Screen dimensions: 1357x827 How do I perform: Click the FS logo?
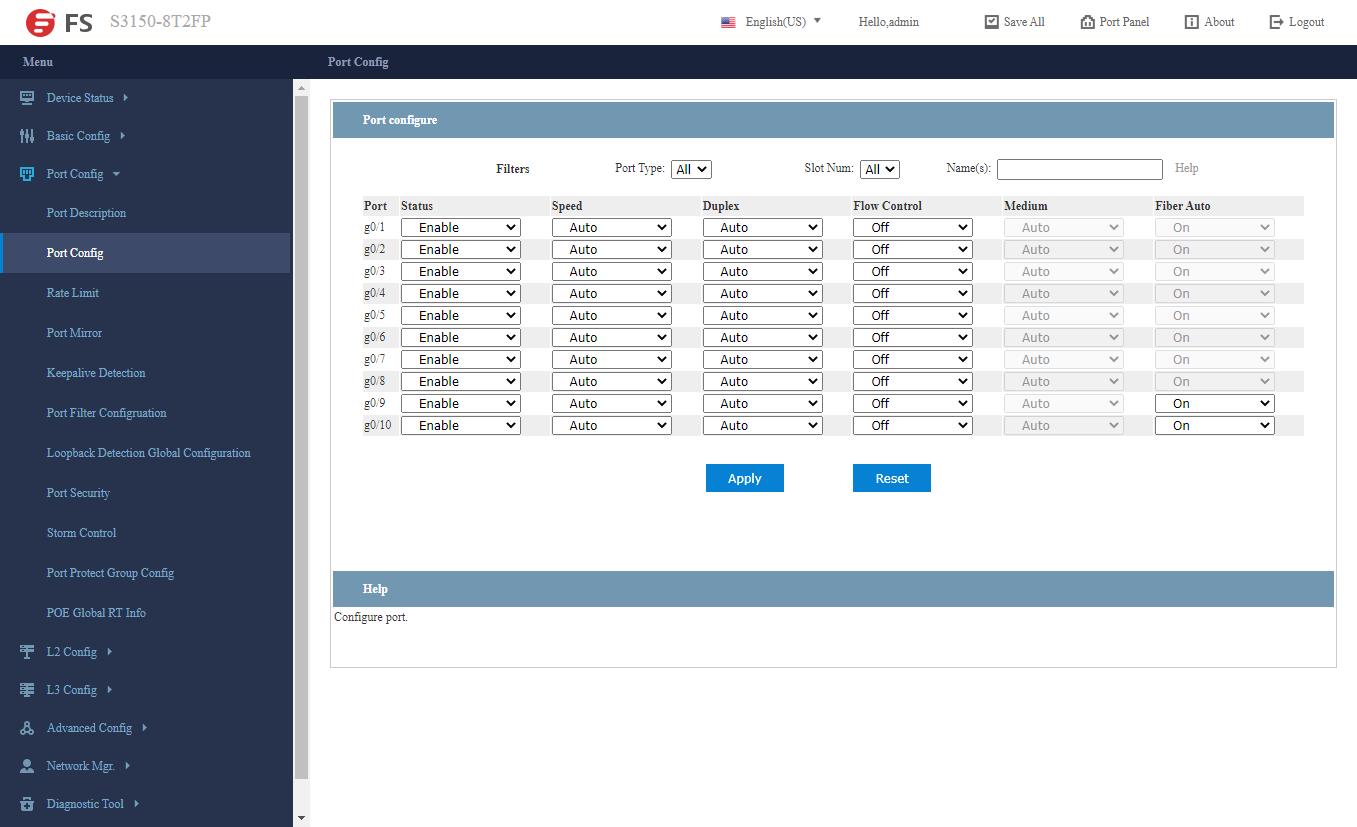[58, 22]
